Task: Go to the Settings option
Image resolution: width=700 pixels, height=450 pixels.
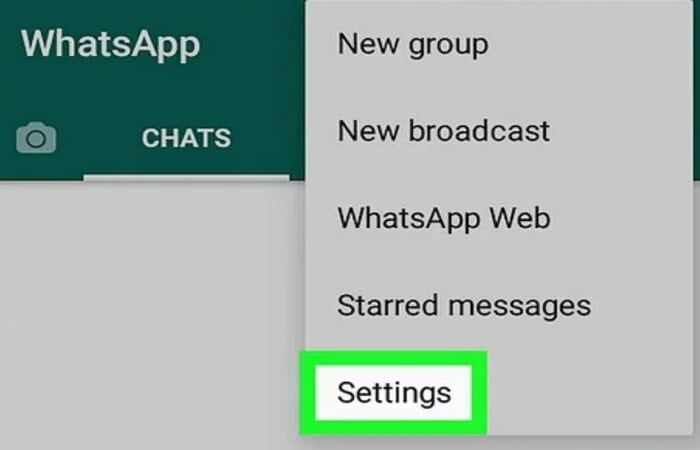Action: point(394,393)
